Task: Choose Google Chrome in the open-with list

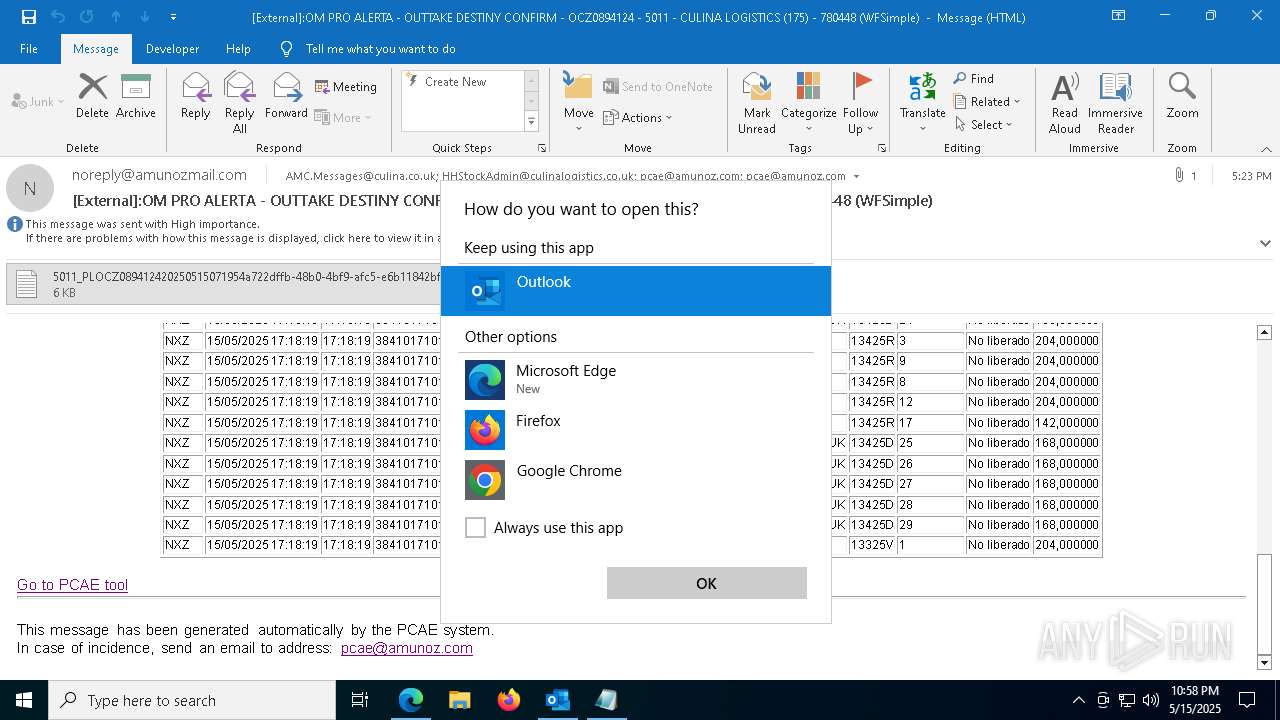Action: click(636, 479)
